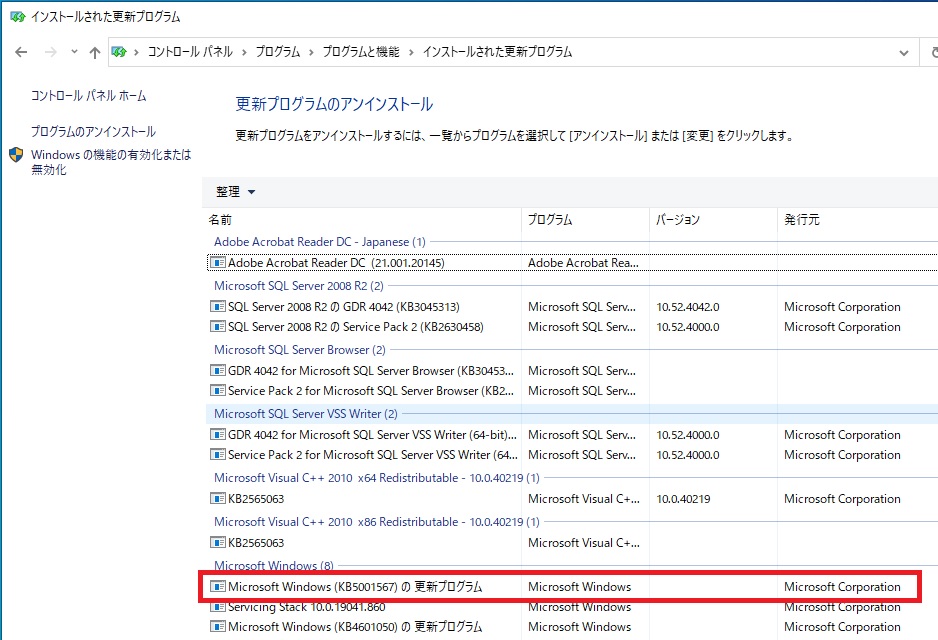Screen dimensions: 938x640
Task: Click the KB2565063 icon under the x64 Redistributable group
Action: point(218,499)
